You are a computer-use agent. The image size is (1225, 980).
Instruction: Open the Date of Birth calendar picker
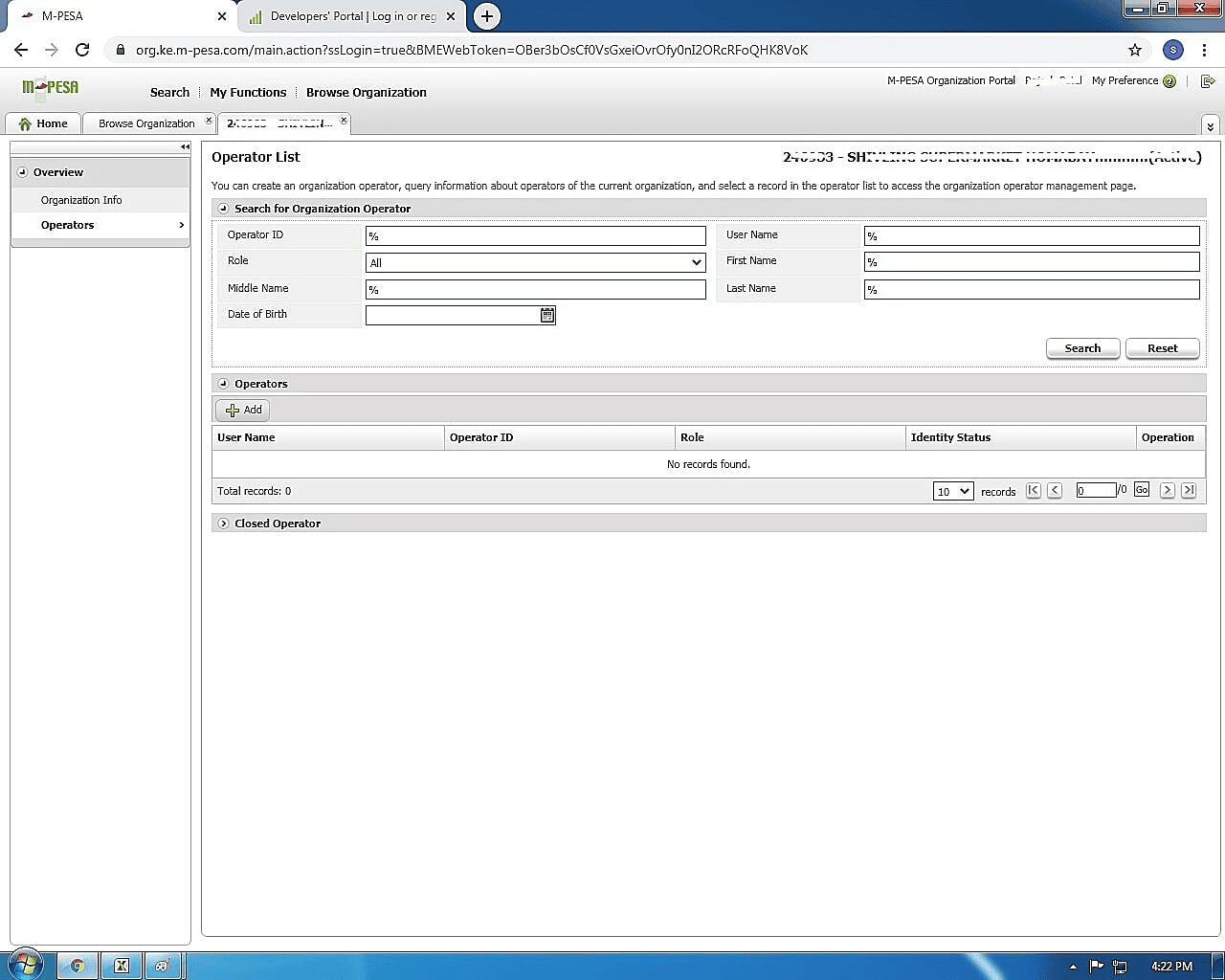click(547, 315)
